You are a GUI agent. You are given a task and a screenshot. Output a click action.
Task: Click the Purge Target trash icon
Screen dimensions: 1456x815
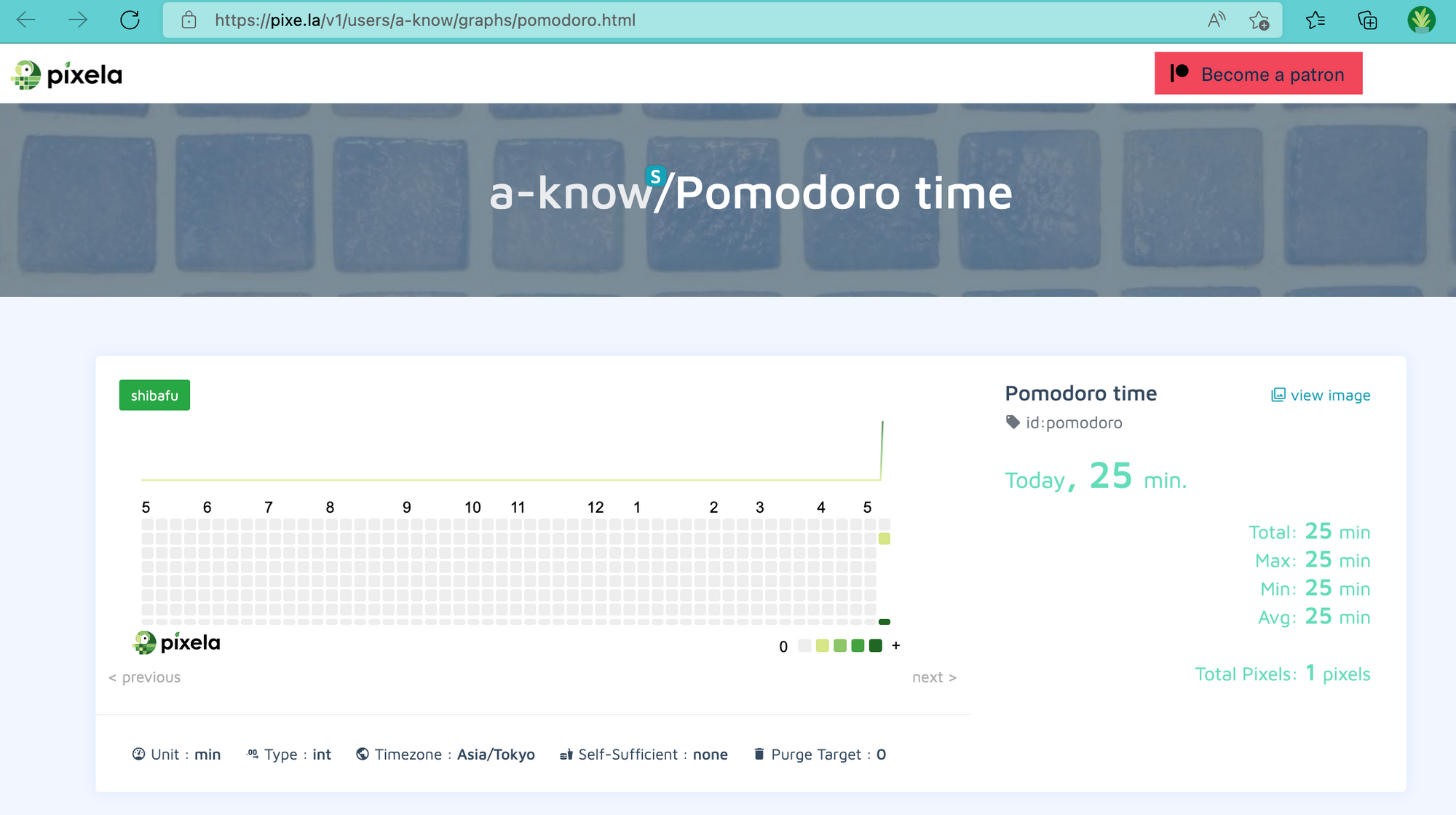759,754
